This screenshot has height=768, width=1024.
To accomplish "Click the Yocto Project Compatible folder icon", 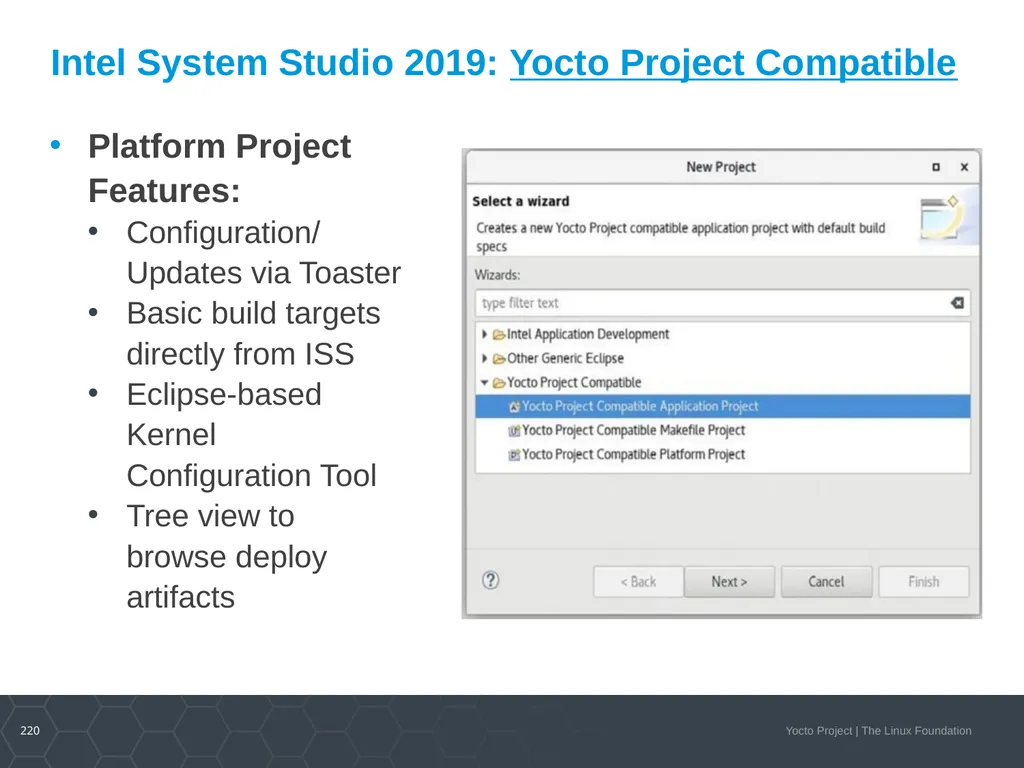I will [499, 383].
